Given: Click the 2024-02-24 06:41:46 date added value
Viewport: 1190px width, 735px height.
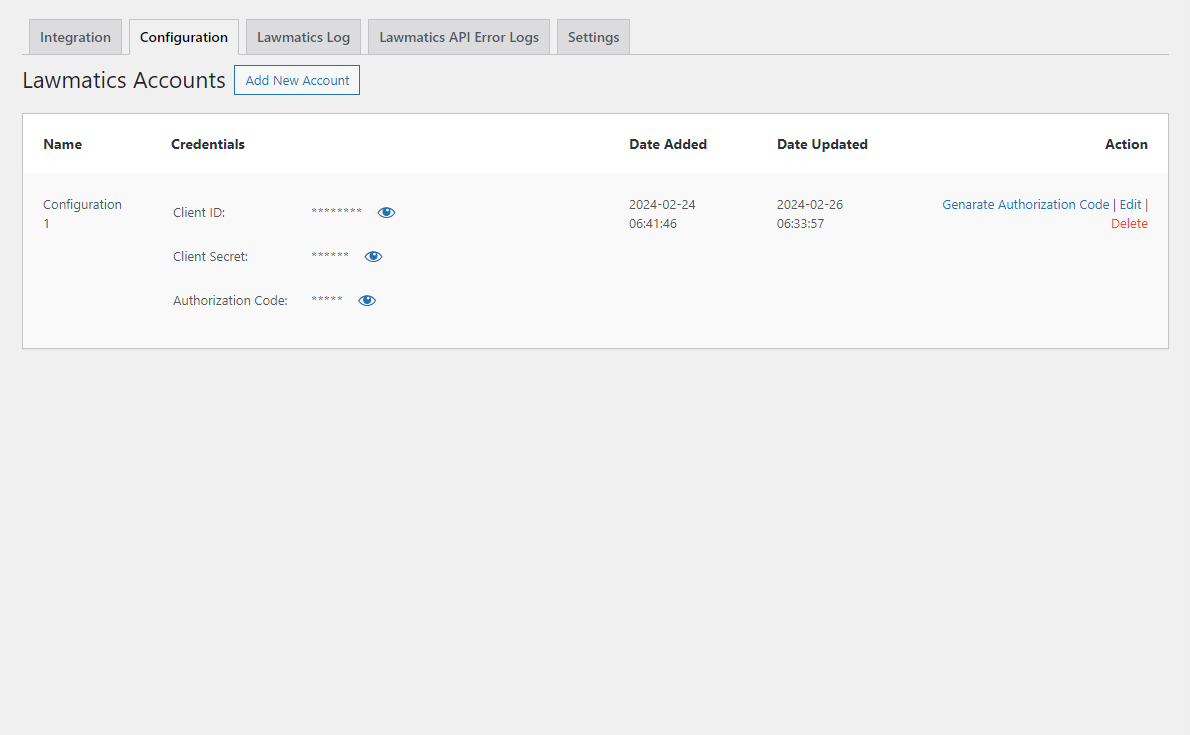Looking at the screenshot, I should click(x=662, y=214).
